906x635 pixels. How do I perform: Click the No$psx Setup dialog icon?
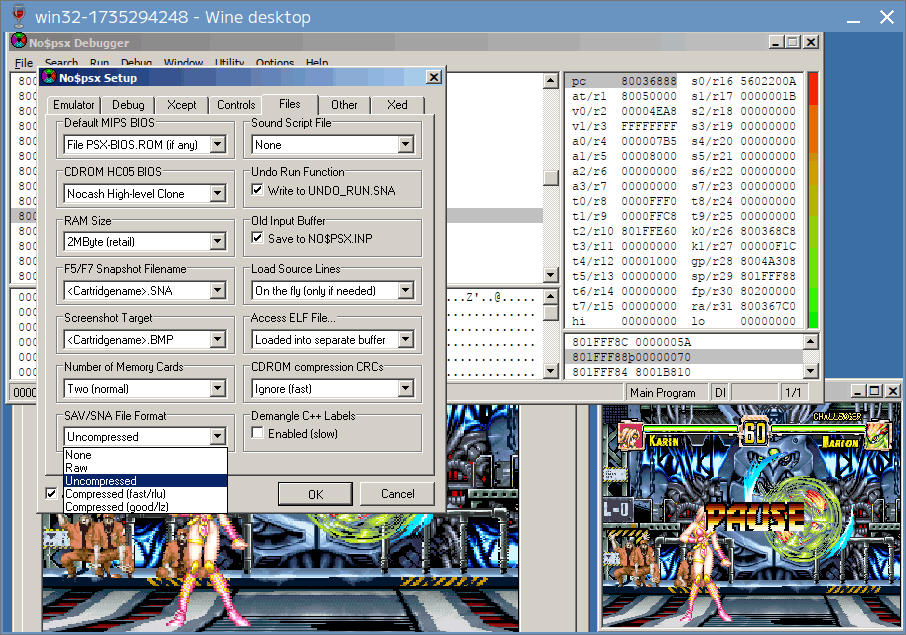pyautogui.click(x=49, y=77)
